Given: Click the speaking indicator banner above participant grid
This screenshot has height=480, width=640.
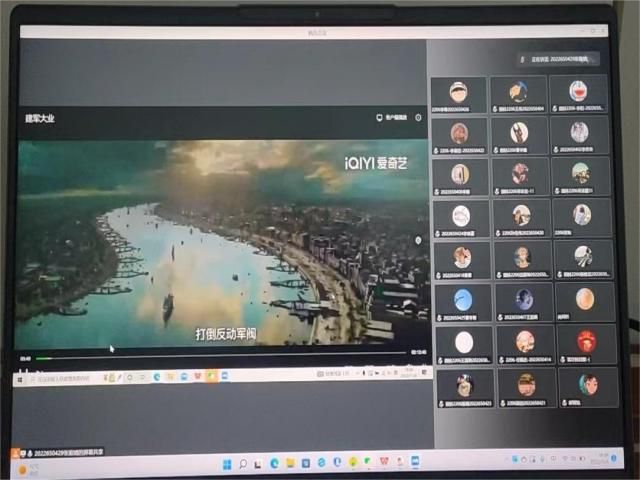Looking at the screenshot, I should tap(557, 59).
